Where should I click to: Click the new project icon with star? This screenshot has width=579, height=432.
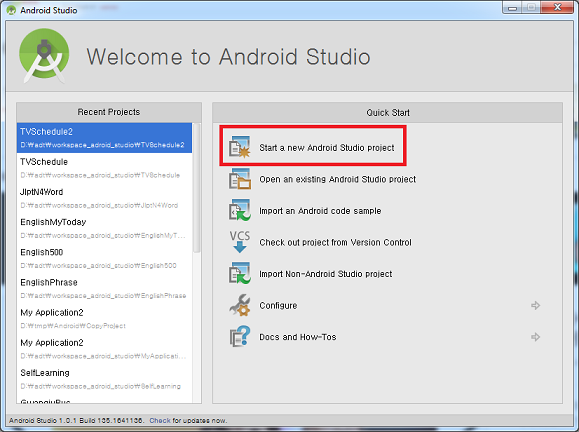click(240, 147)
